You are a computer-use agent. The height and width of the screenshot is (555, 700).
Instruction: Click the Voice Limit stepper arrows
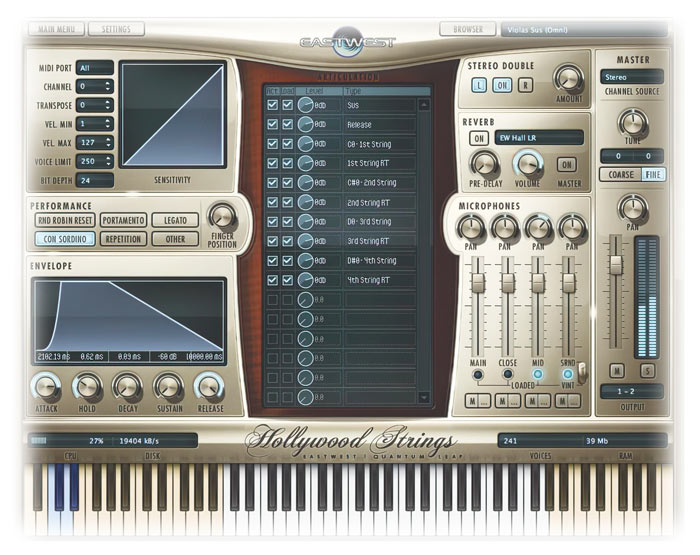(108, 161)
